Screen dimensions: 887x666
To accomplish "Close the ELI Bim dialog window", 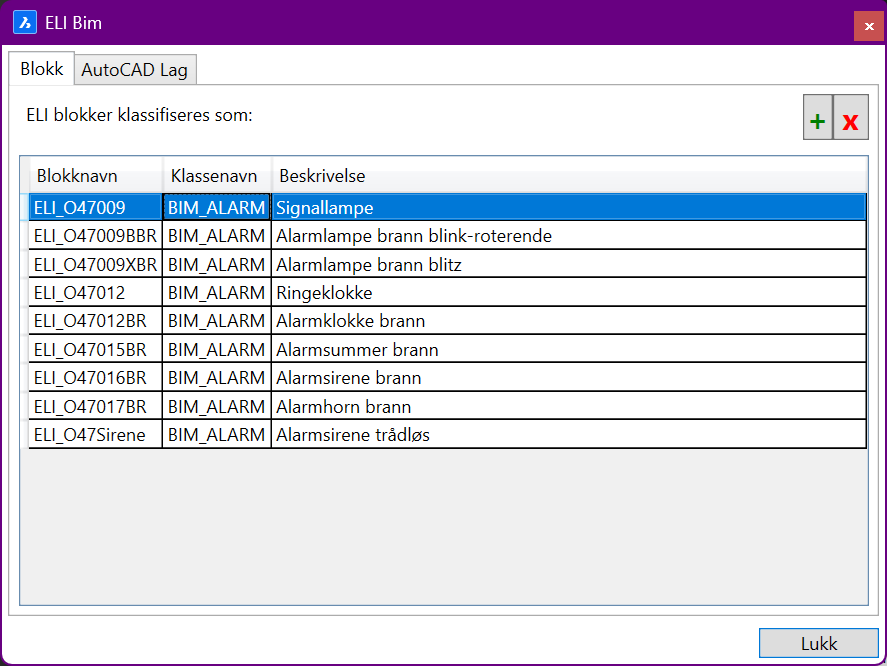I will point(868,26).
